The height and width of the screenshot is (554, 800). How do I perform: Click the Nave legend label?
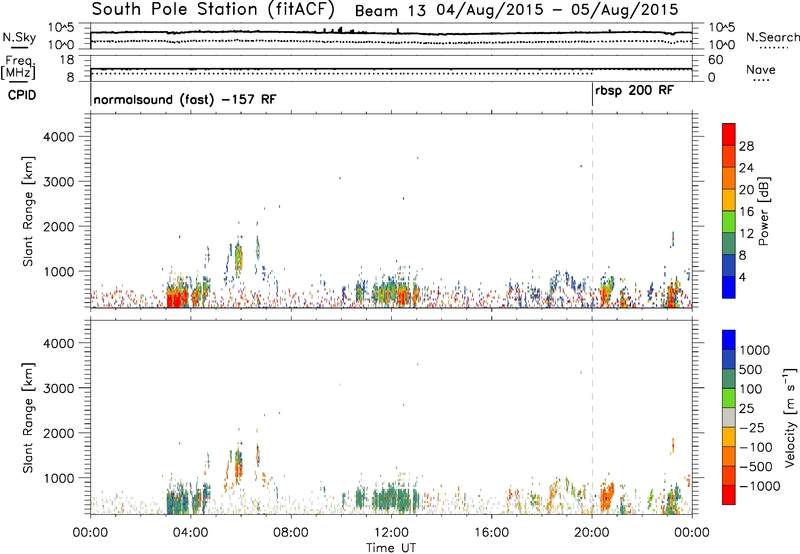click(760, 69)
